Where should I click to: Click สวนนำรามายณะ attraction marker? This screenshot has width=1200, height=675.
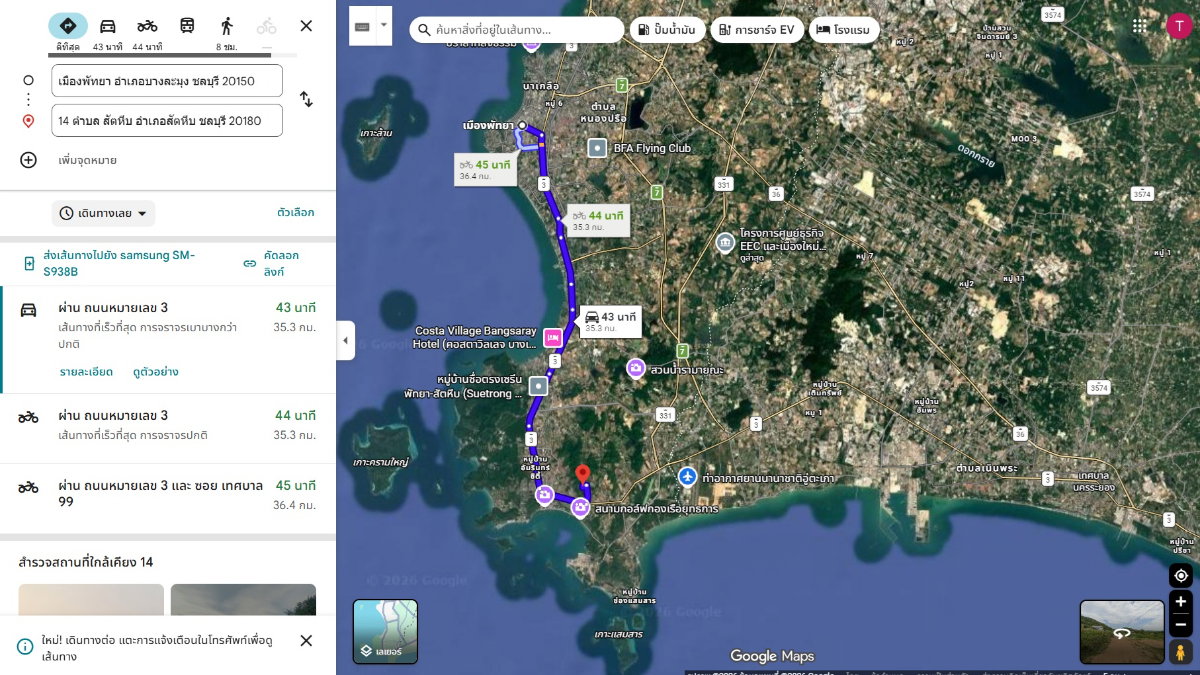point(635,369)
